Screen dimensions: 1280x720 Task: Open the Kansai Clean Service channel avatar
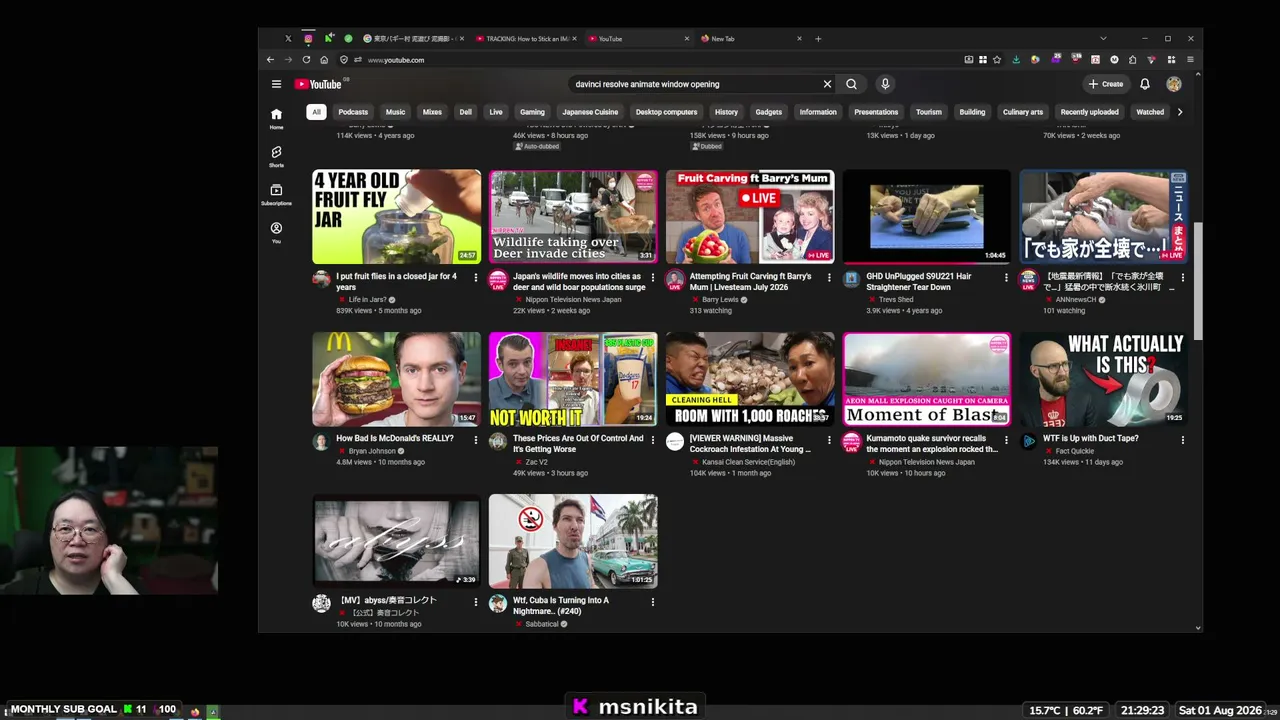click(675, 441)
